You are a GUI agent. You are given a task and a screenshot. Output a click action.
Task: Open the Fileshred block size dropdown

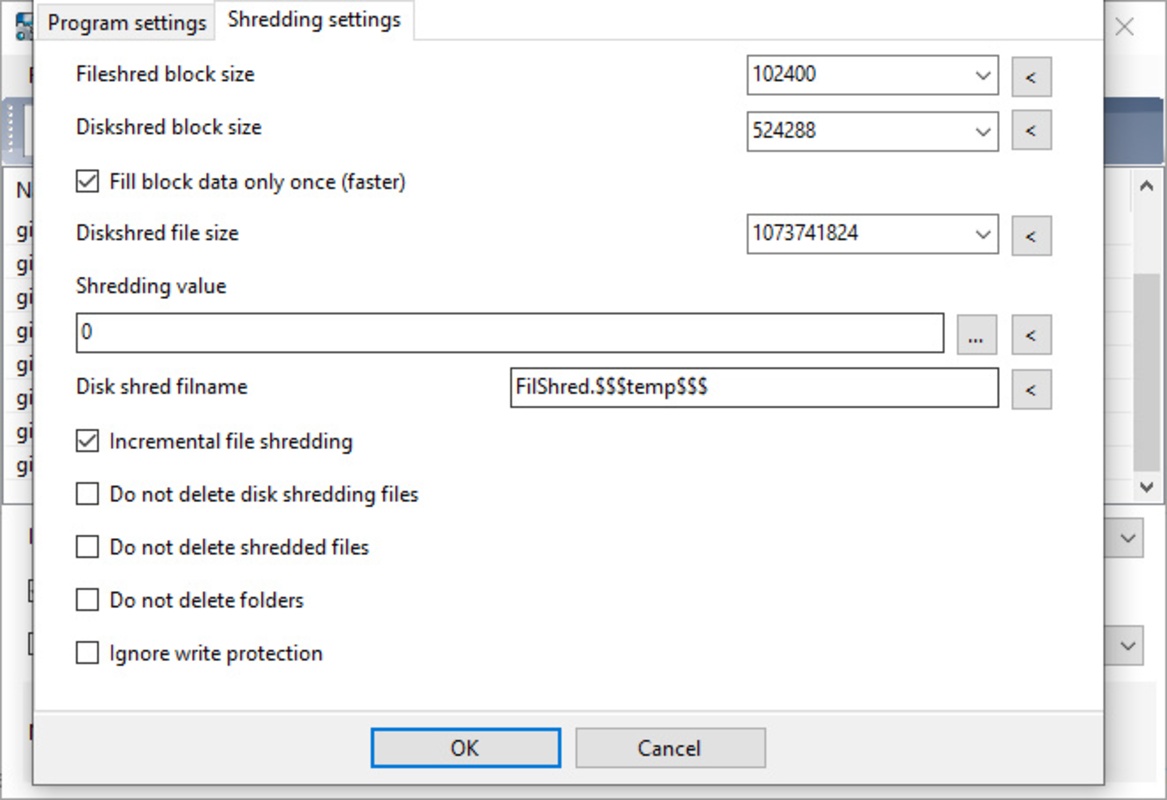(982, 75)
